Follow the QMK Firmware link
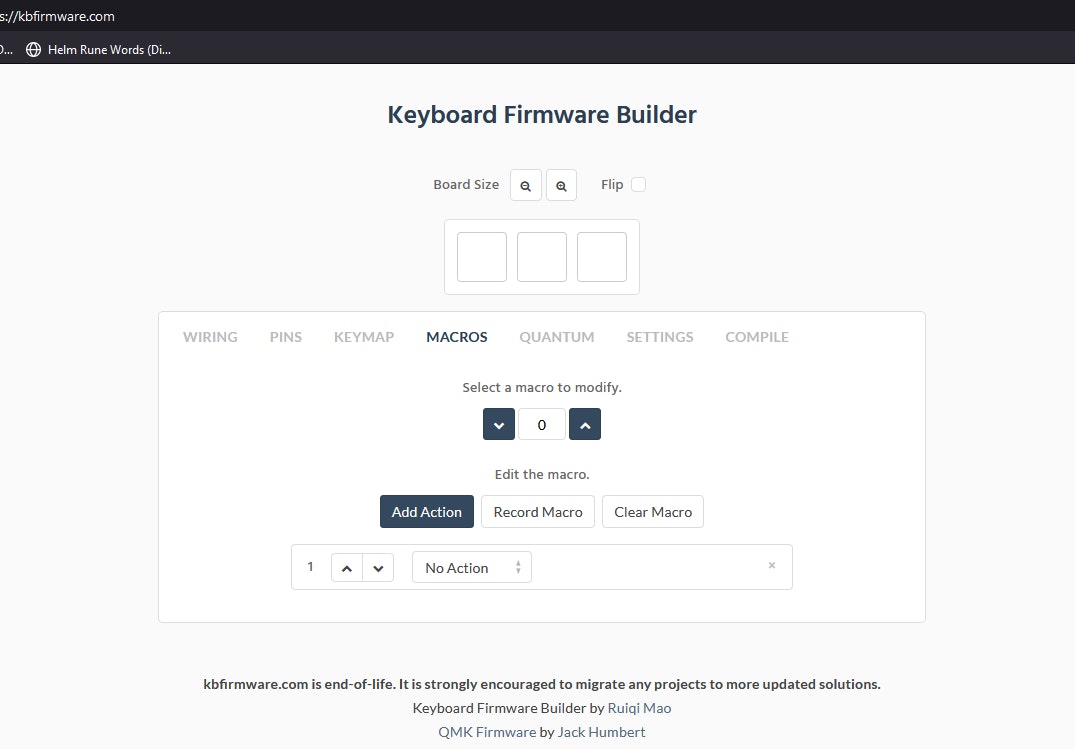The height and width of the screenshot is (749, 1075). point(487,732)
